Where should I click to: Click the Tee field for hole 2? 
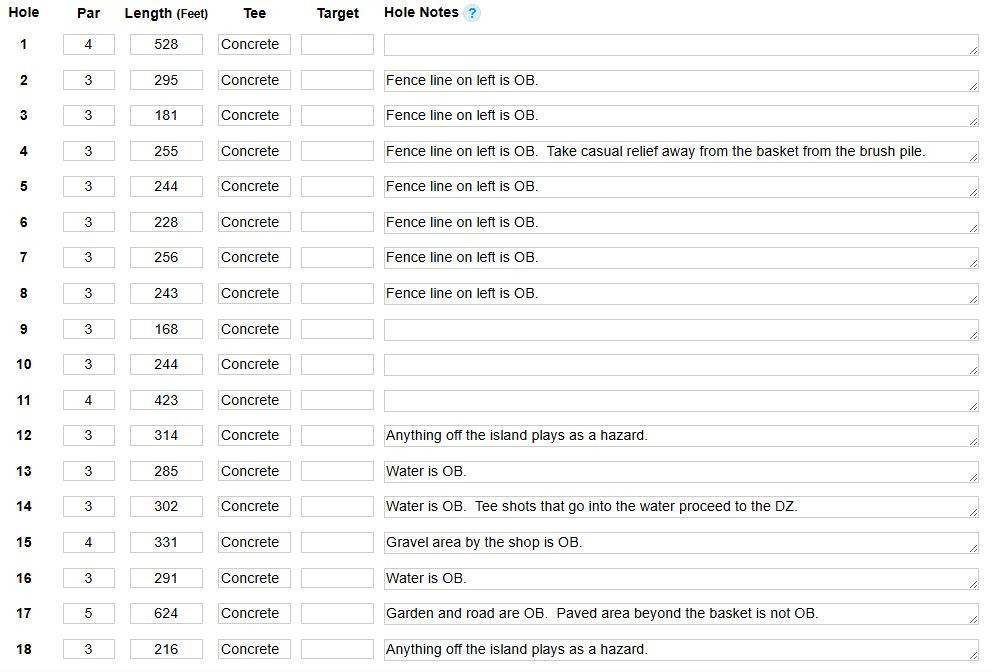tap(254, 80)
